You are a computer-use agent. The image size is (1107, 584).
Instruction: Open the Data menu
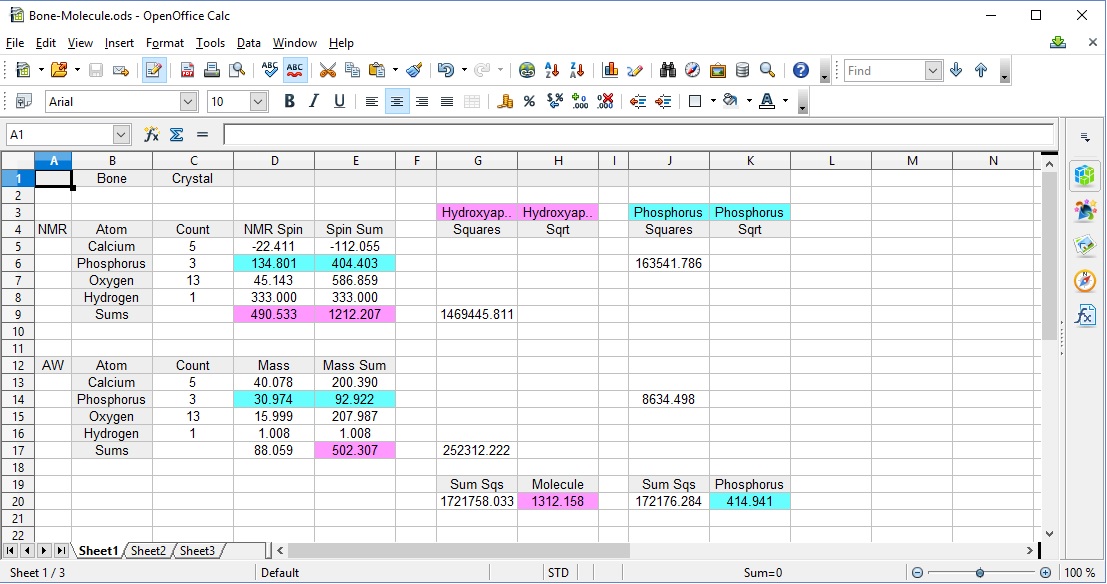(248, 43)
